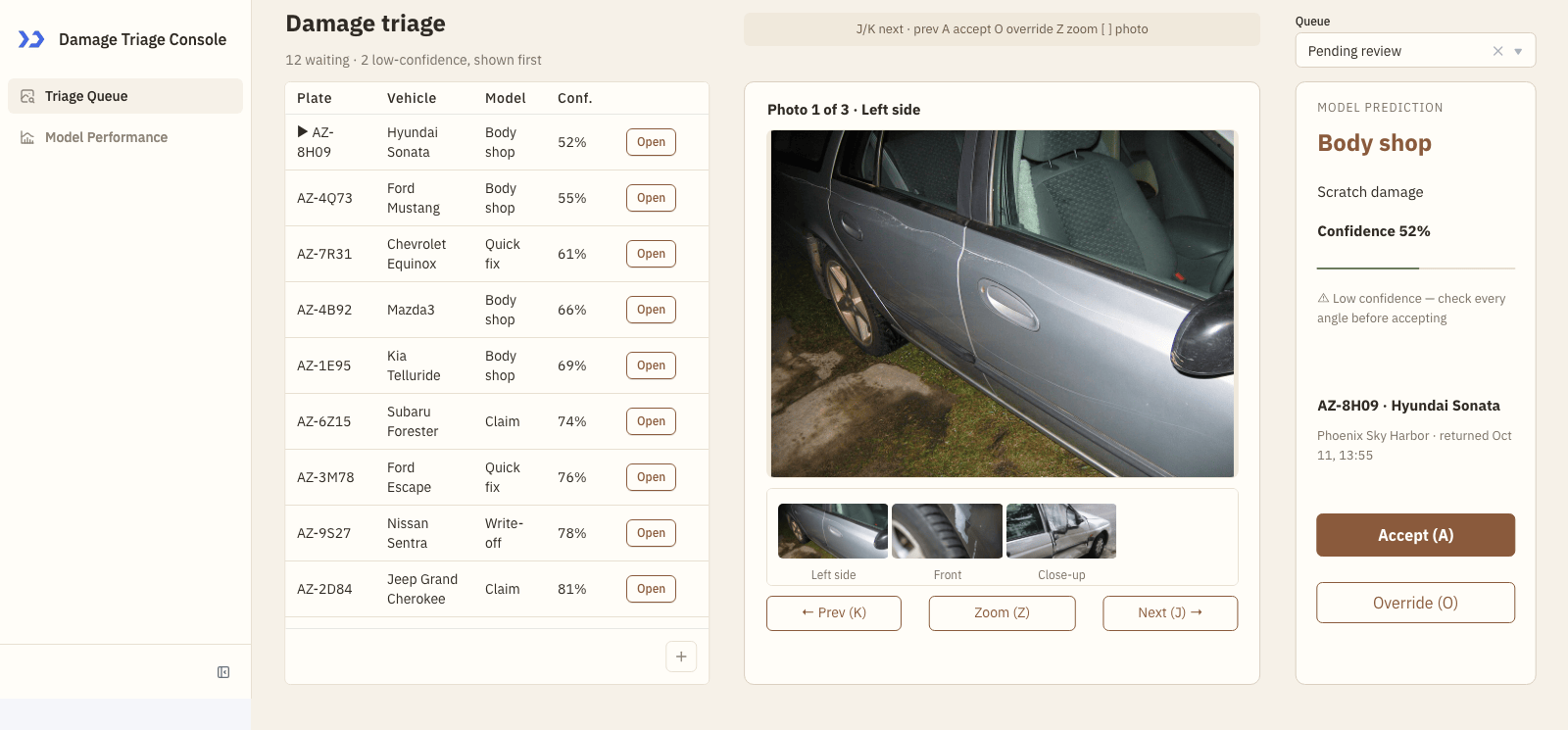Click the Override (O) button
The image size is (1568, 730).
click(x=1415, y=603)
